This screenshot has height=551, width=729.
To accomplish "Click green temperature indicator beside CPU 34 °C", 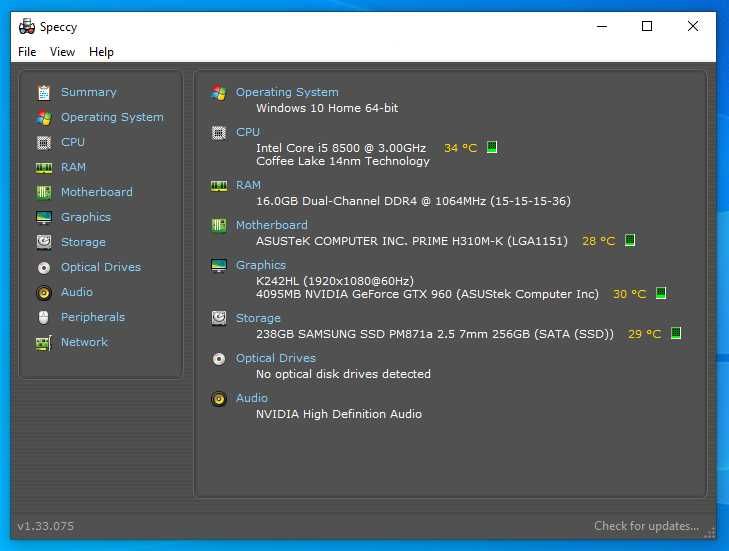I will pos(492,147).
